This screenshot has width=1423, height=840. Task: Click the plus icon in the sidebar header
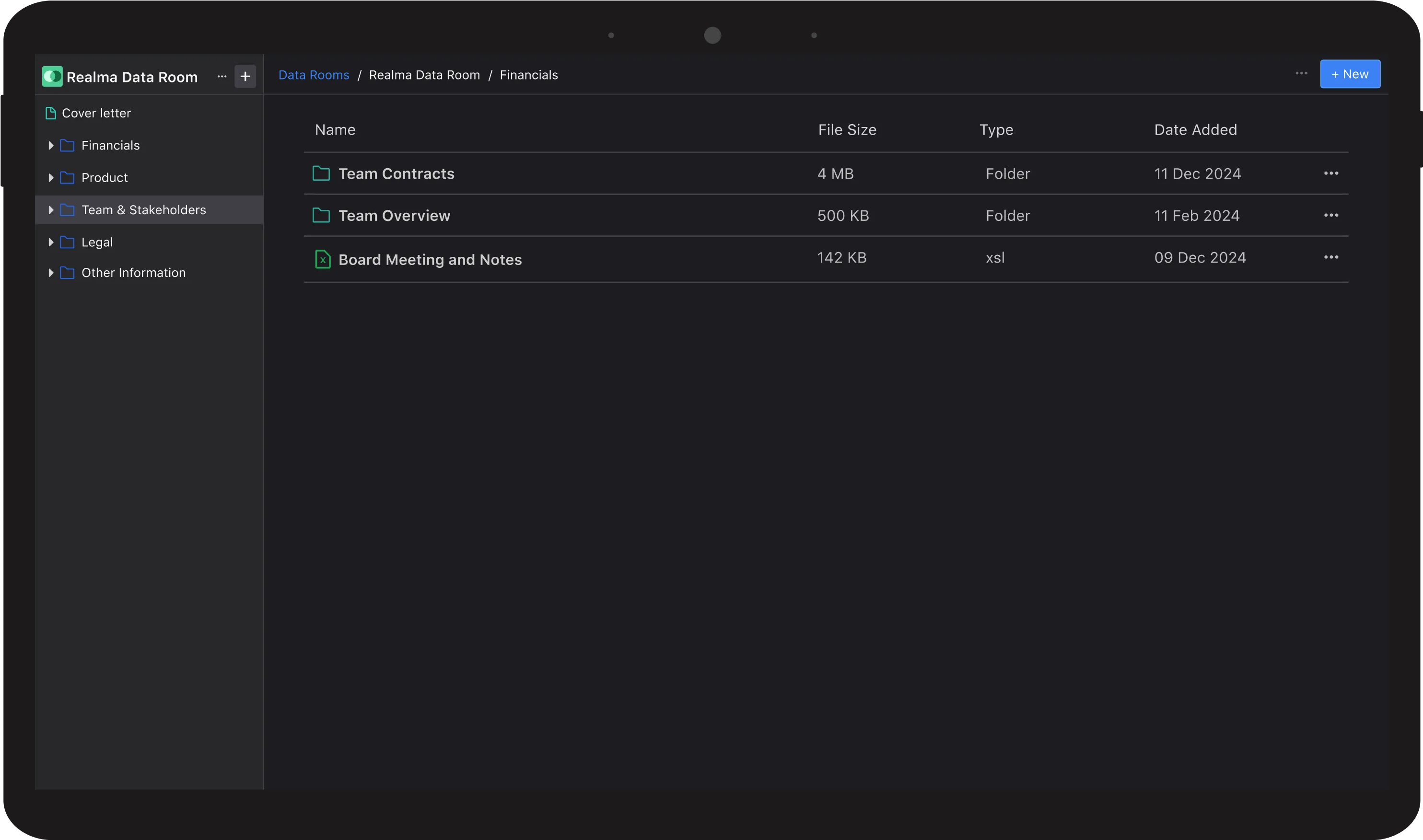(x=245, y=76)
